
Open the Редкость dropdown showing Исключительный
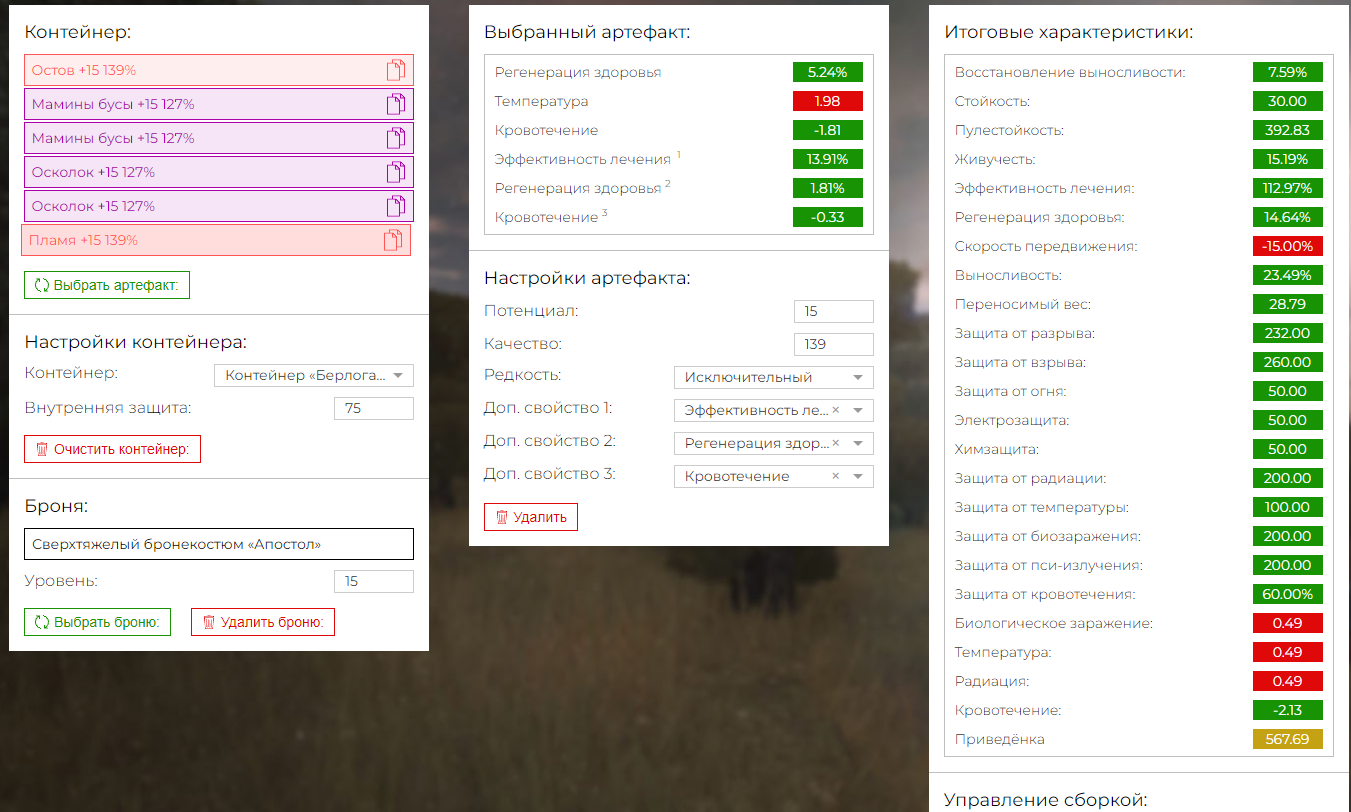click(x=774, y=378)
